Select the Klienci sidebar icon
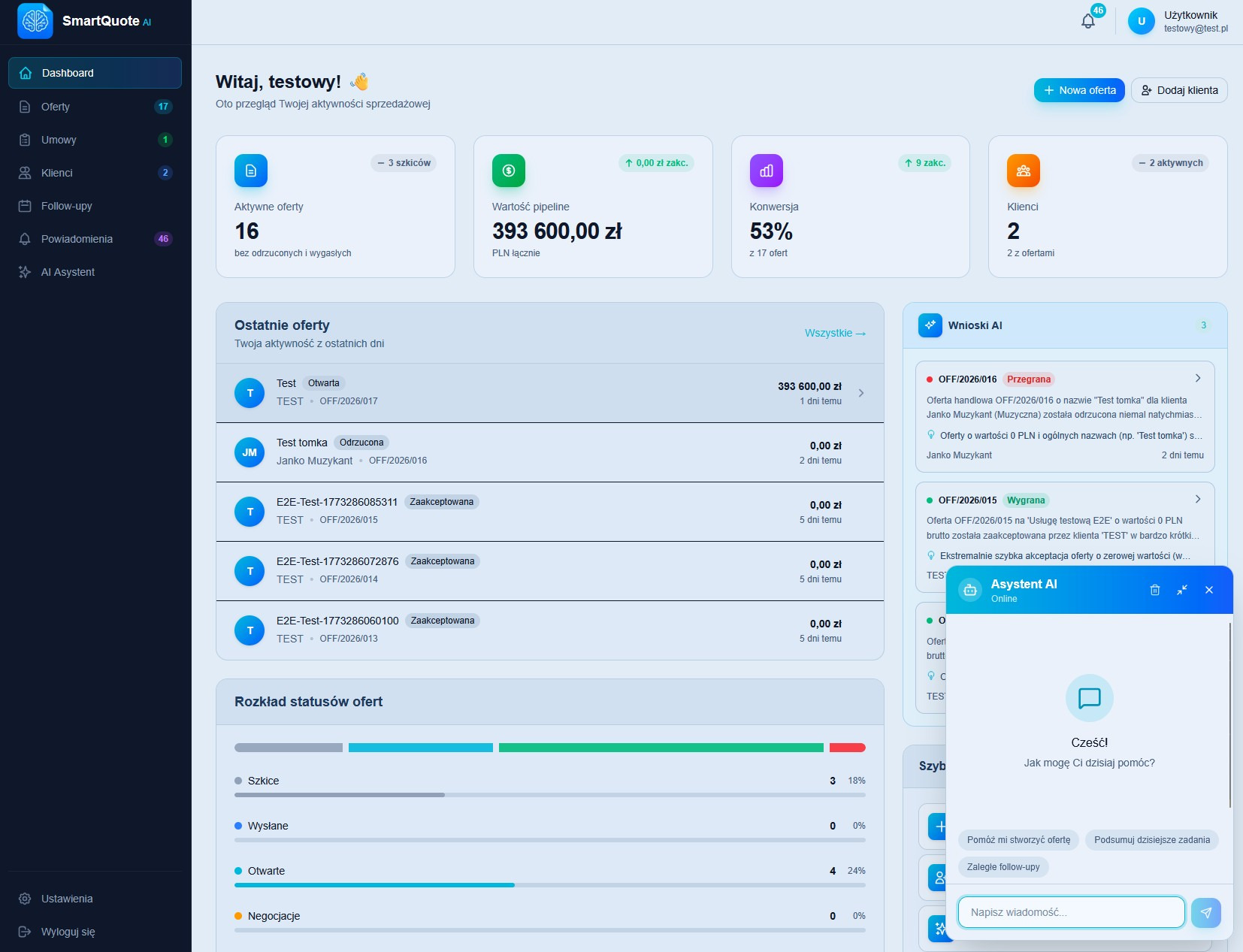 25,173
